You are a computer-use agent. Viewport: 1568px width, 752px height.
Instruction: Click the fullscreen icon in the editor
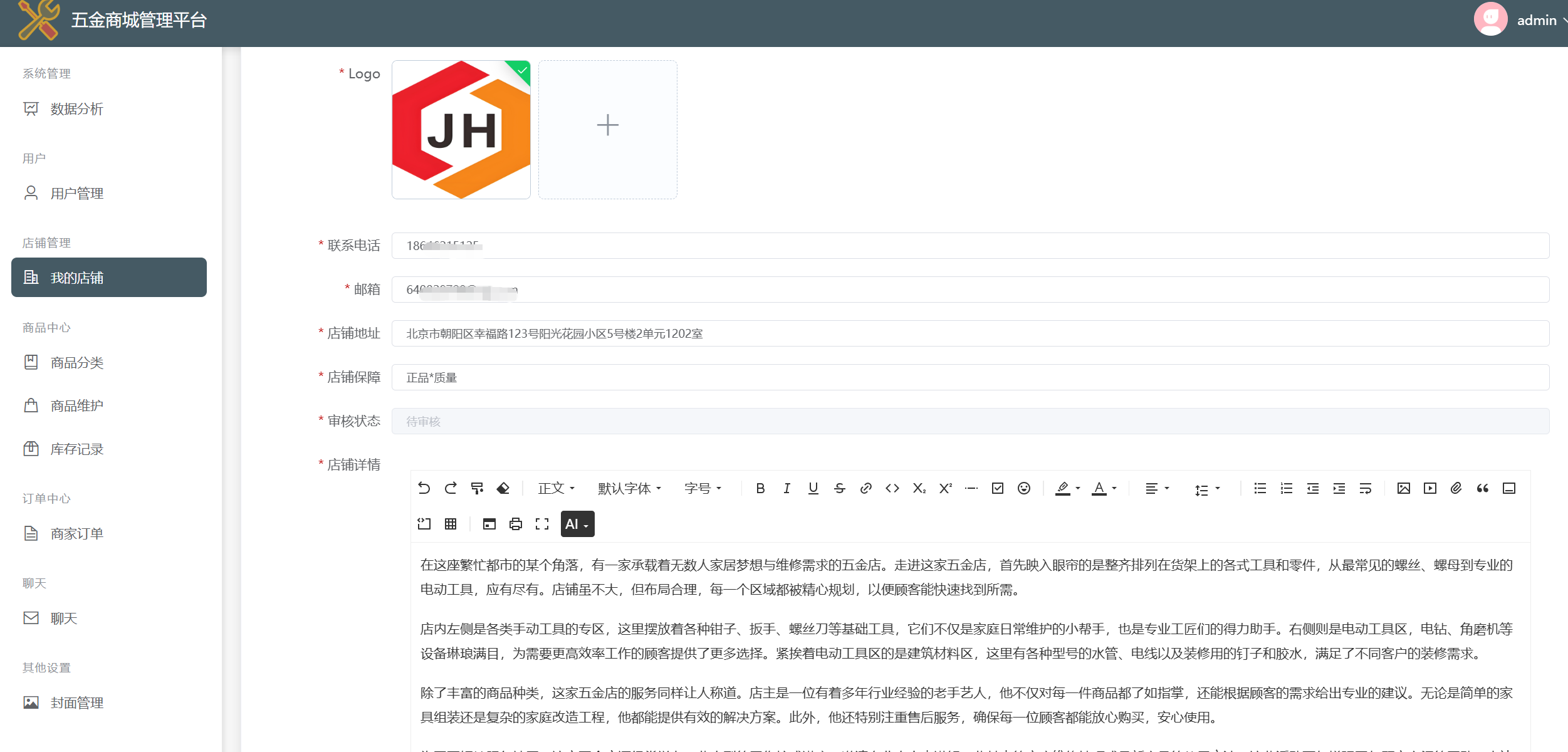coord(541,524)
